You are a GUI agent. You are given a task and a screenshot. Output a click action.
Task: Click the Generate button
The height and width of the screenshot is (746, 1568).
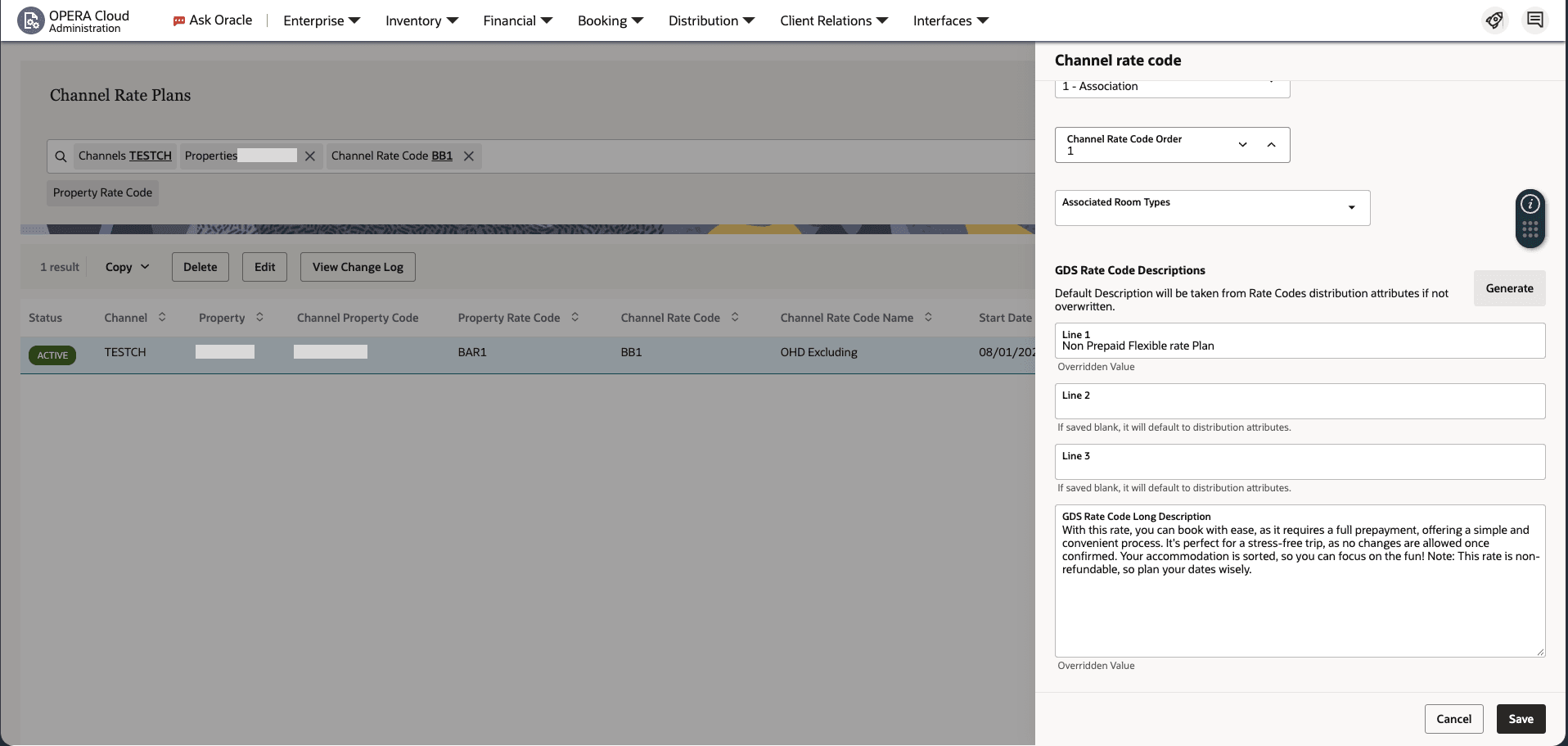pyautogui.click(x=1509, y=288)
